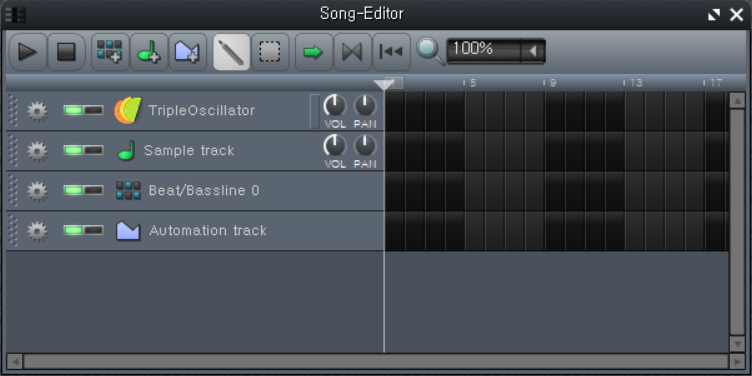
Task: Click horizontal scrollbar left arrow
Action: point(15,361)
